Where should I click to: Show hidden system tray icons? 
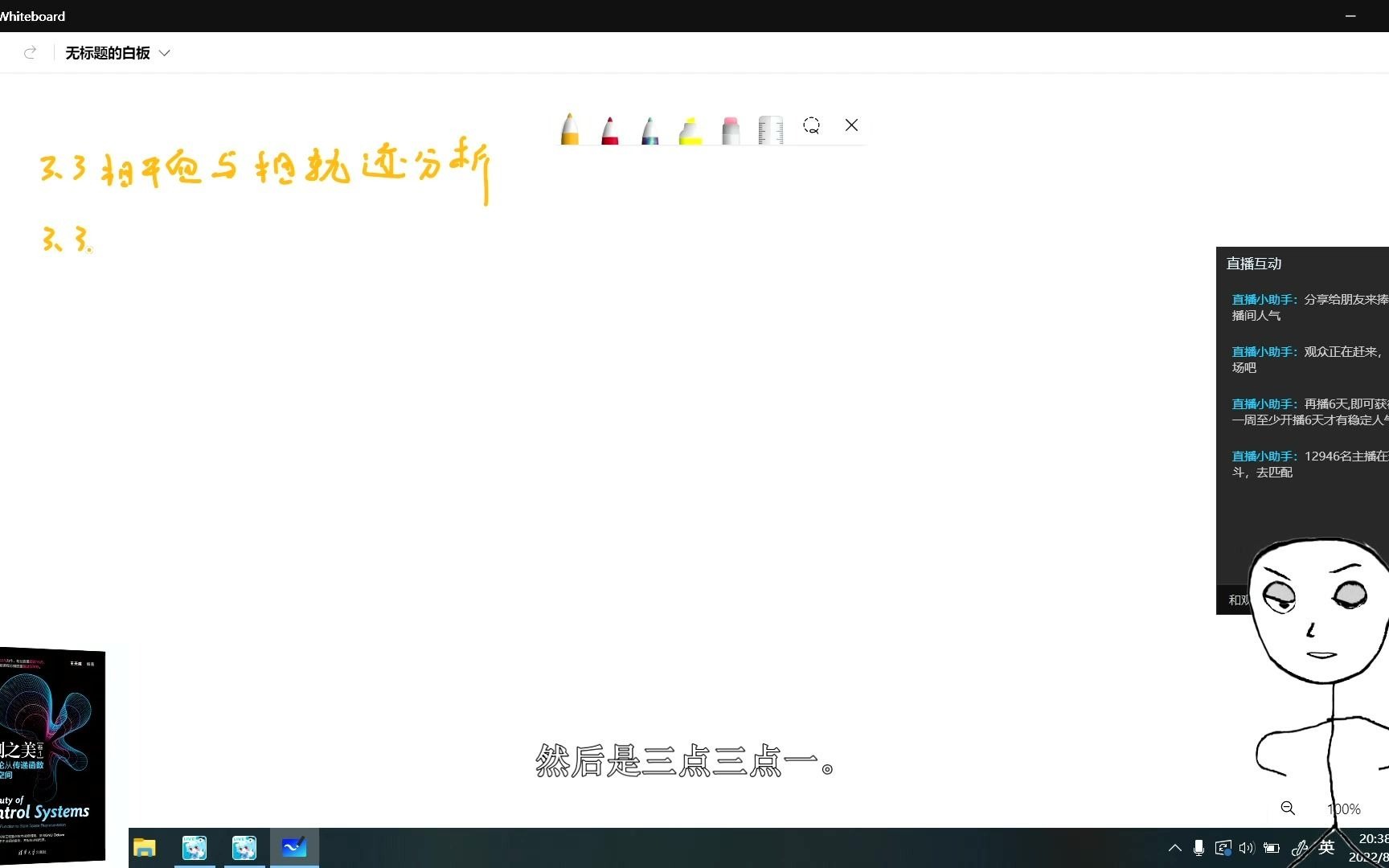[x=1174, y=848]
